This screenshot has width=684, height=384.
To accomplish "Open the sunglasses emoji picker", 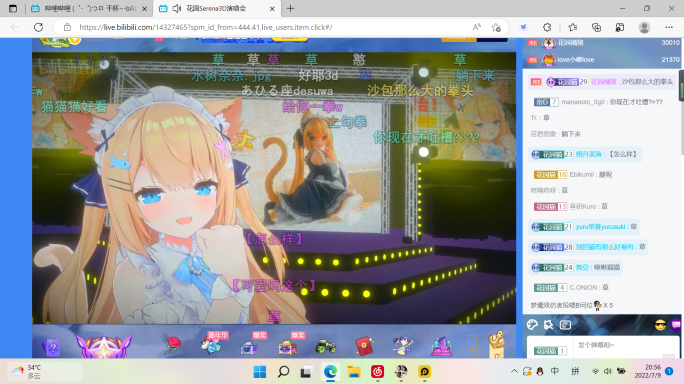I will click(x=660, y=325).
